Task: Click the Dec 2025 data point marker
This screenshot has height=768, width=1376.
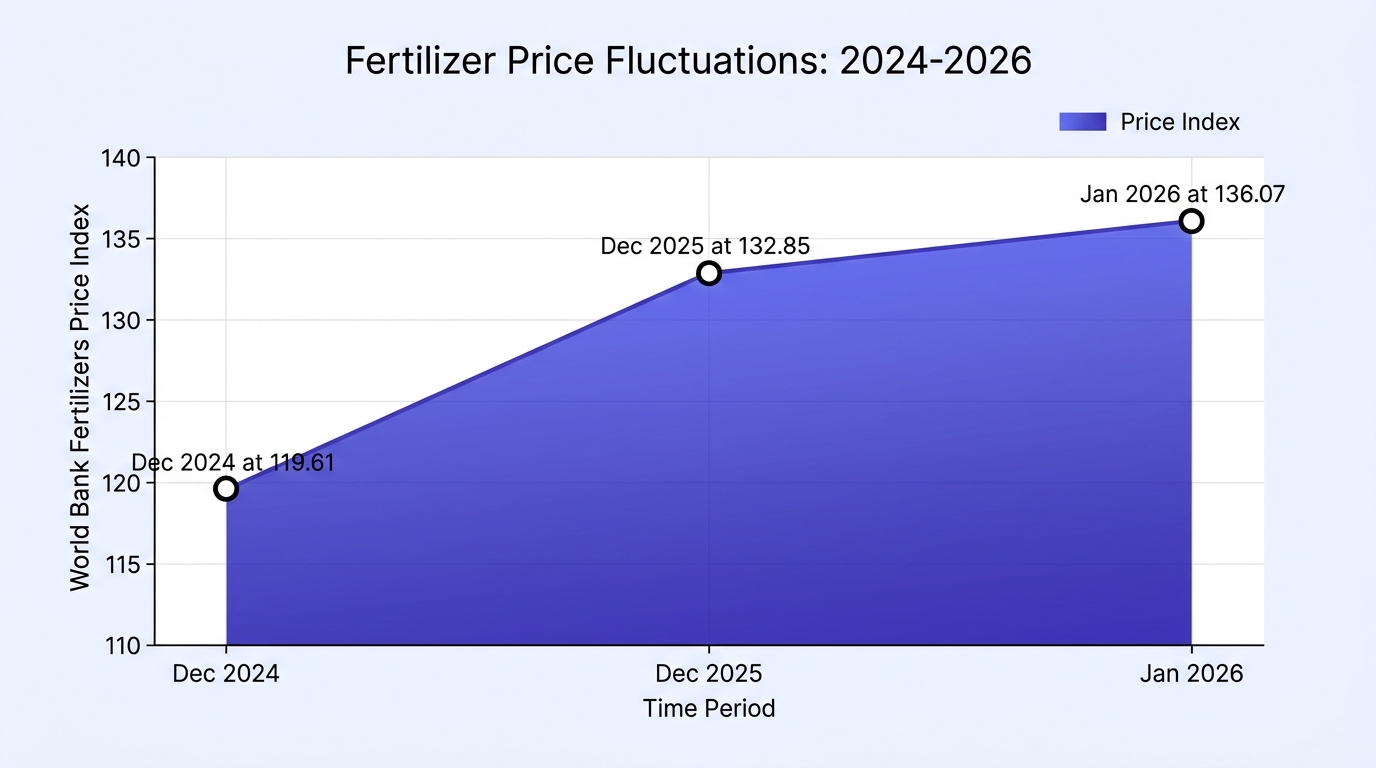Action: (x=709, y=273)
